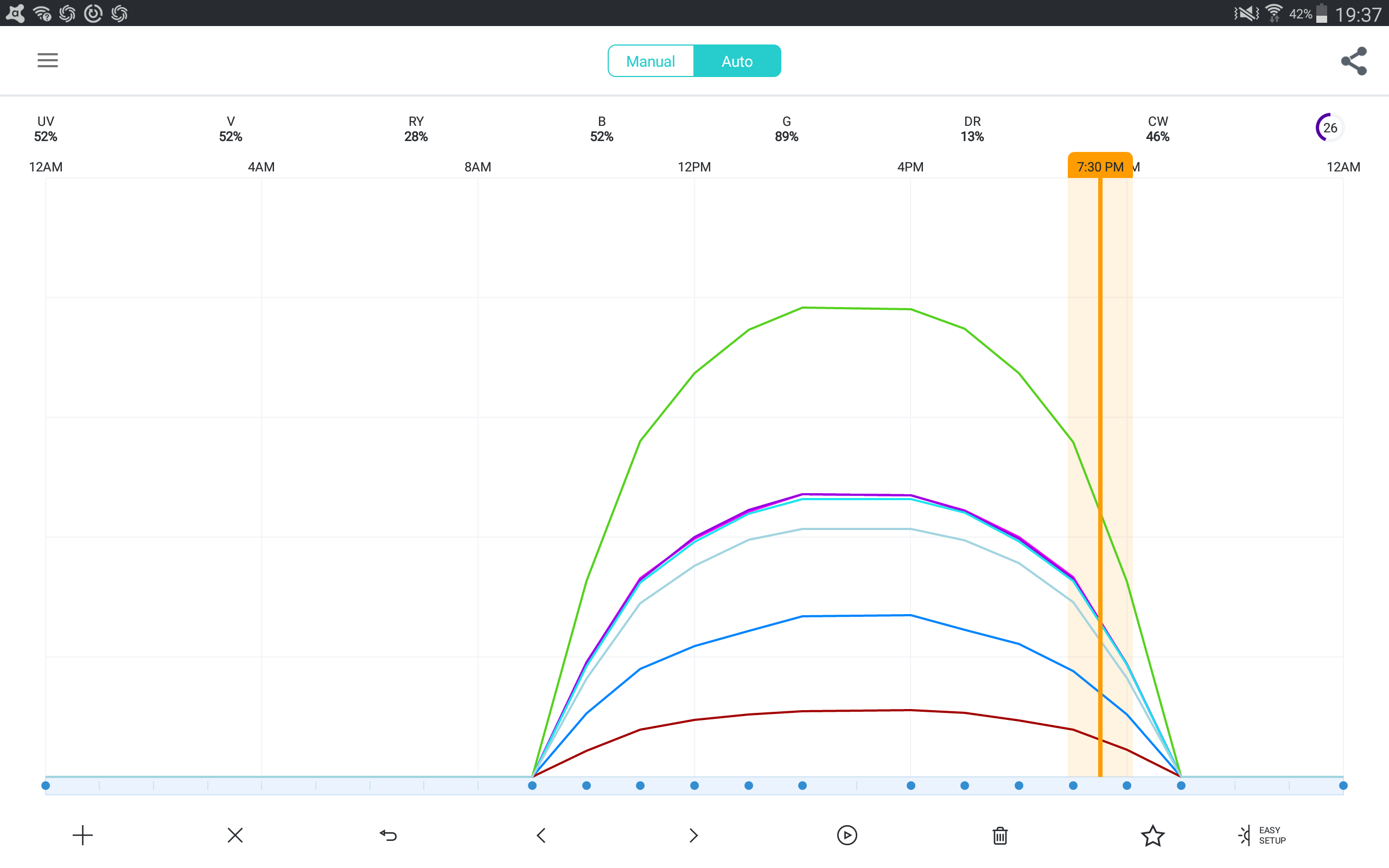Select the DR 13% channel

[972, 129]
